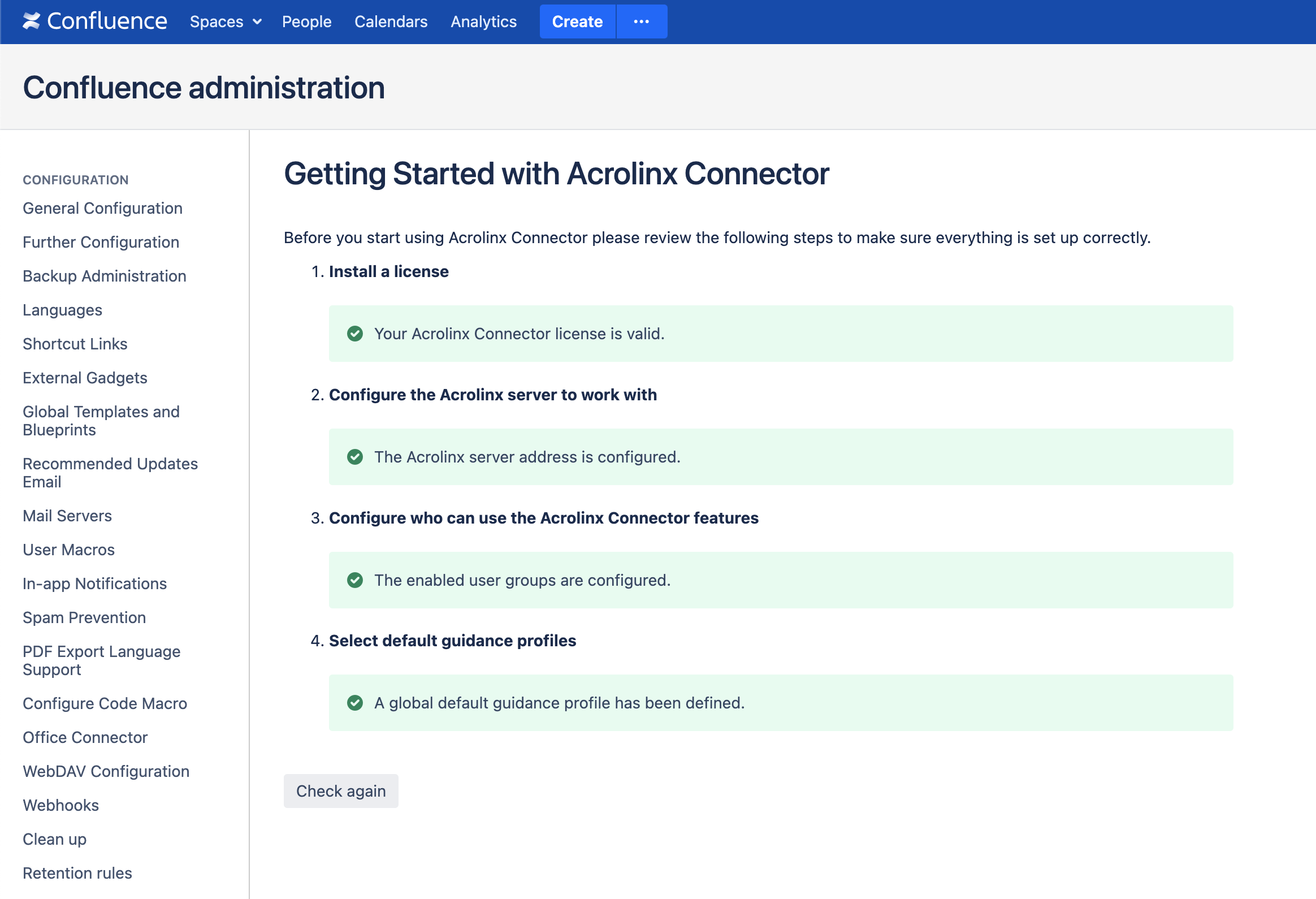The image size is (1316, 899).
Task: Click the Getting Started with Acrolinx Connector heading
Action: click(x=556, y=174)
